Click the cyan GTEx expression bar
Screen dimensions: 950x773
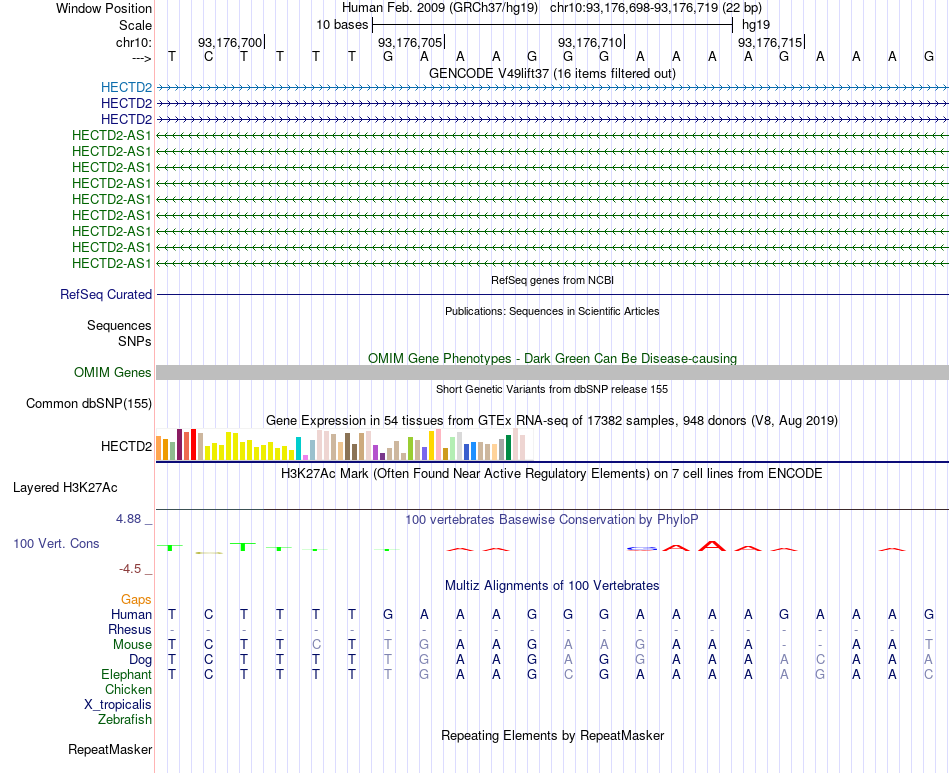pos(298,448)
